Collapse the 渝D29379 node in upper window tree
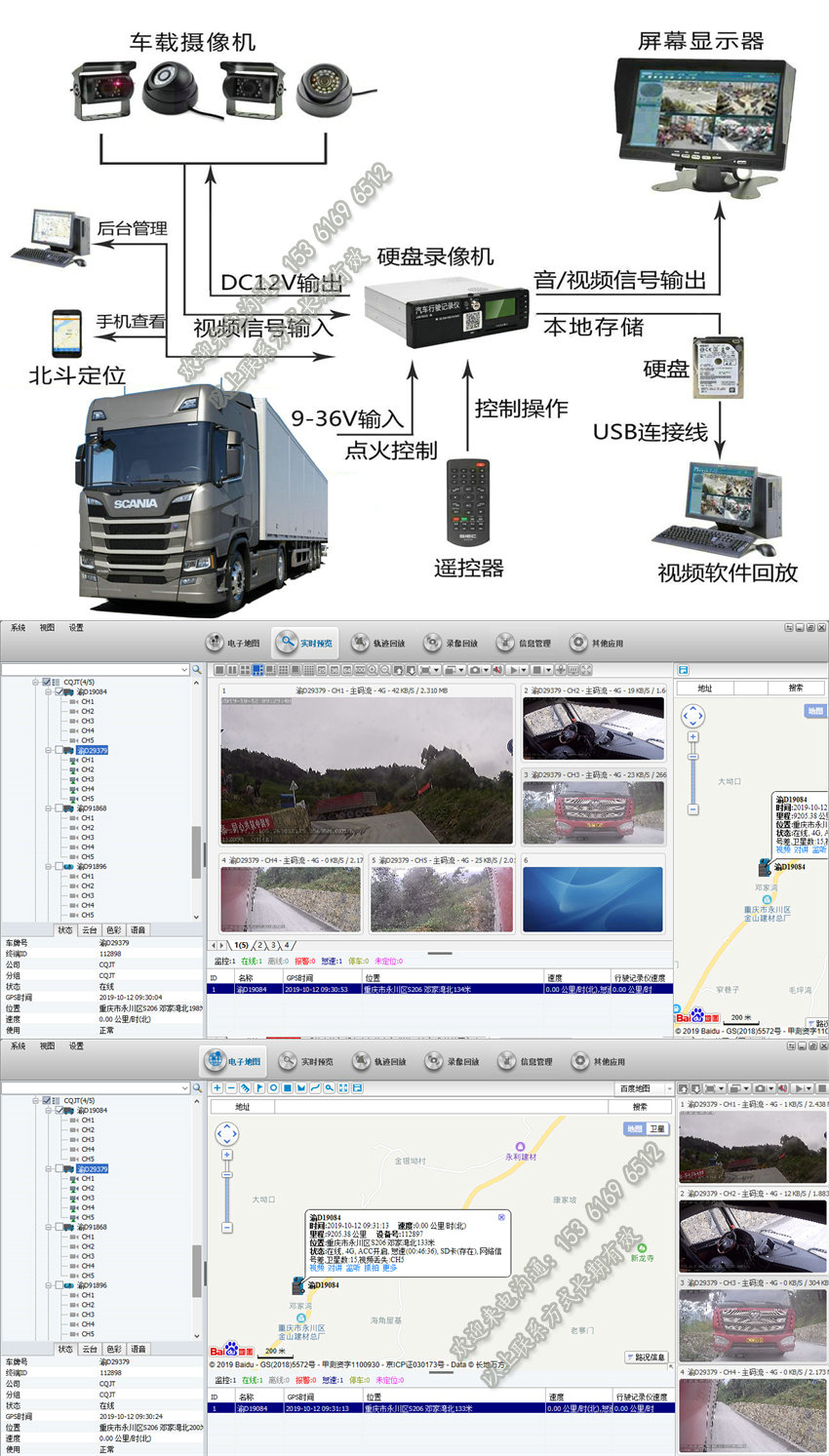The height and width of the screenshot is (1456, 829). [x=49, y=750]
